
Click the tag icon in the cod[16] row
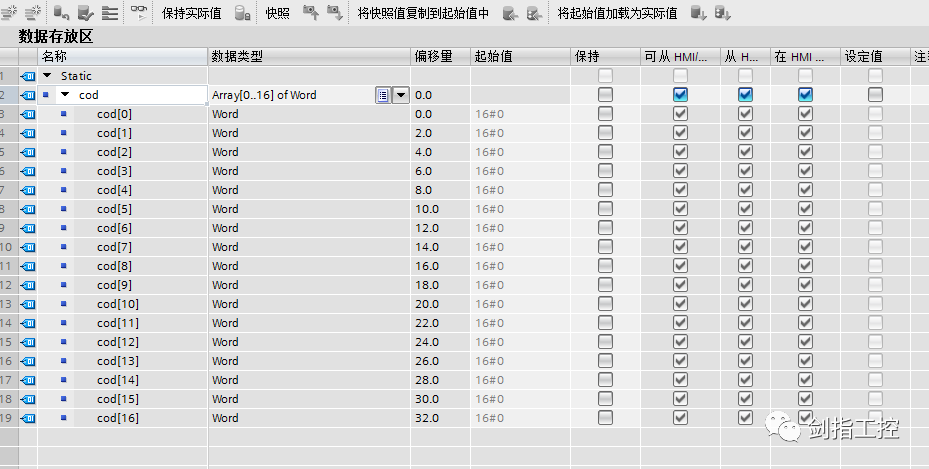point(28,418)
